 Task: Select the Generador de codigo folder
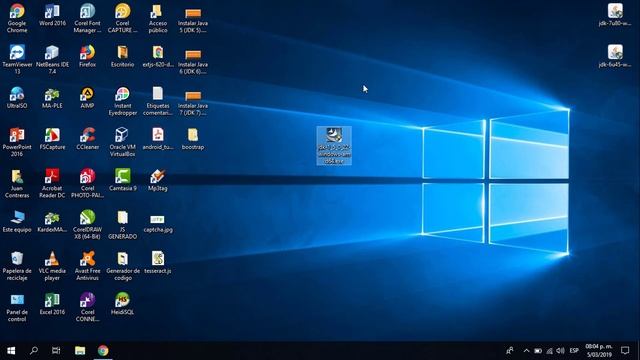[122, 265]
